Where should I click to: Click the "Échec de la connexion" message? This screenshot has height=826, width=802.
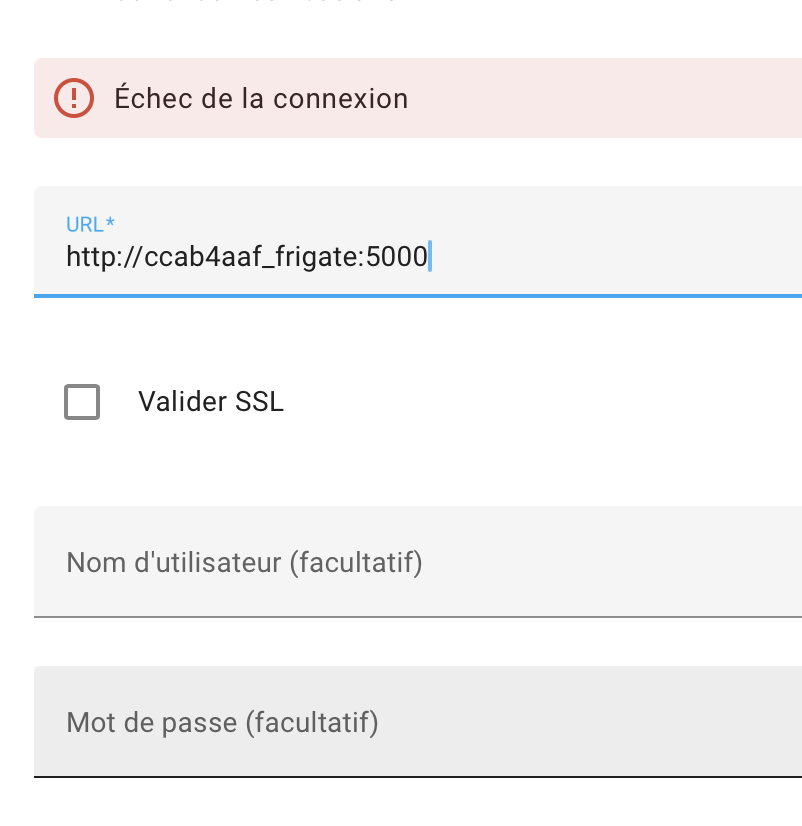261,99
